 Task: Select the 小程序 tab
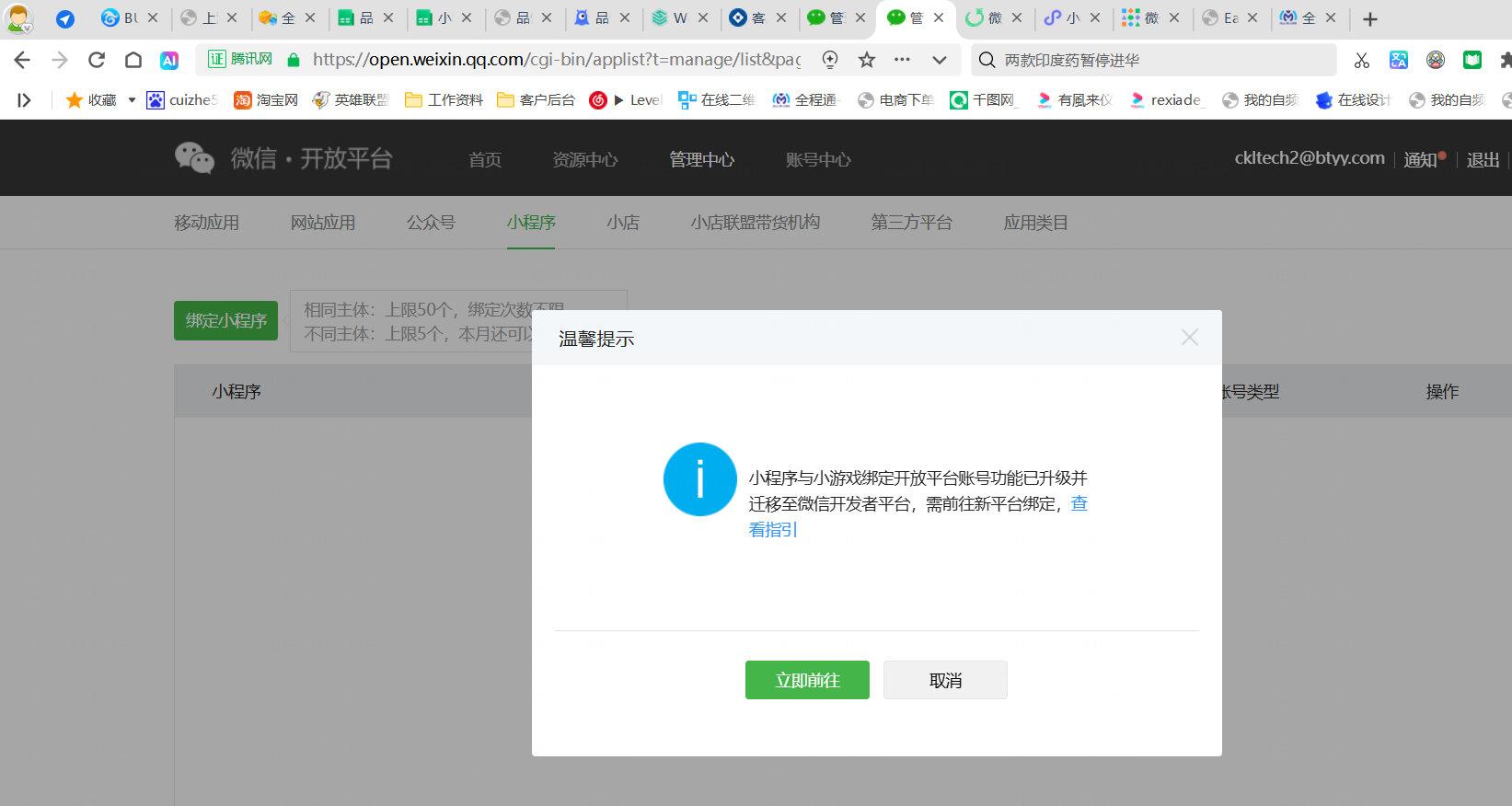531,223
